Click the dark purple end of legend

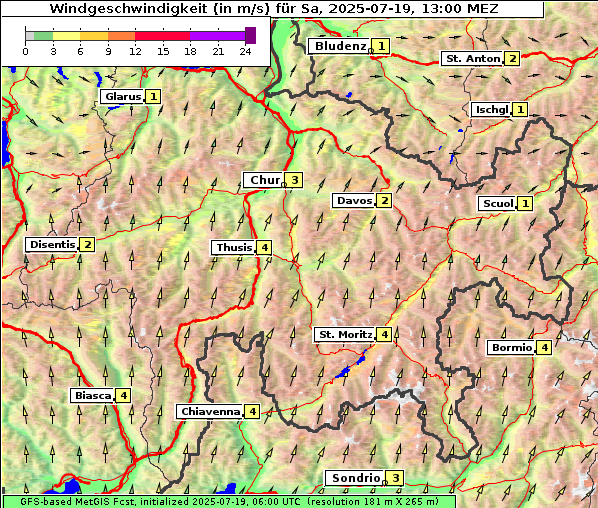coord(250,35)
